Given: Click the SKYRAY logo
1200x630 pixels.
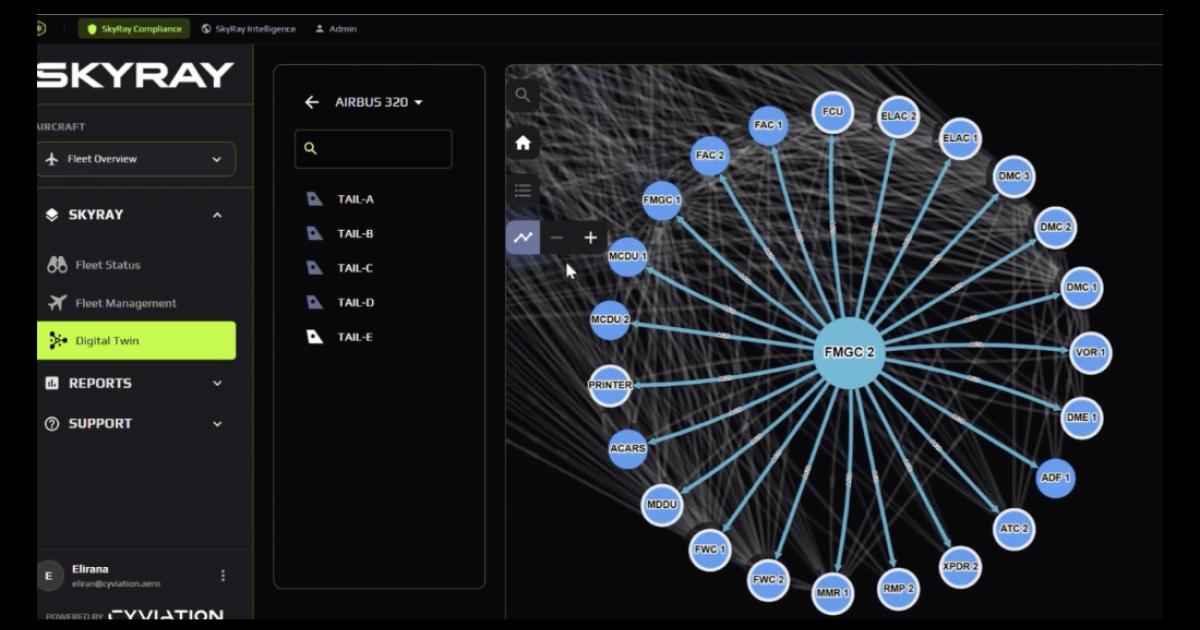Looking at the screenshot, I should [x=135, y=75].
